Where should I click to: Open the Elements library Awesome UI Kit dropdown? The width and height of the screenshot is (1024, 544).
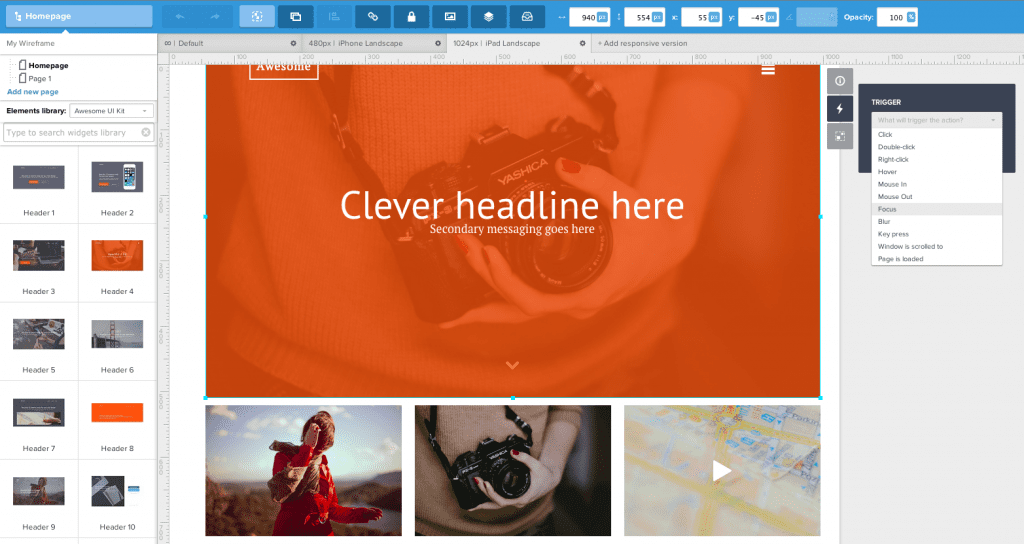[x=111, y=111]
